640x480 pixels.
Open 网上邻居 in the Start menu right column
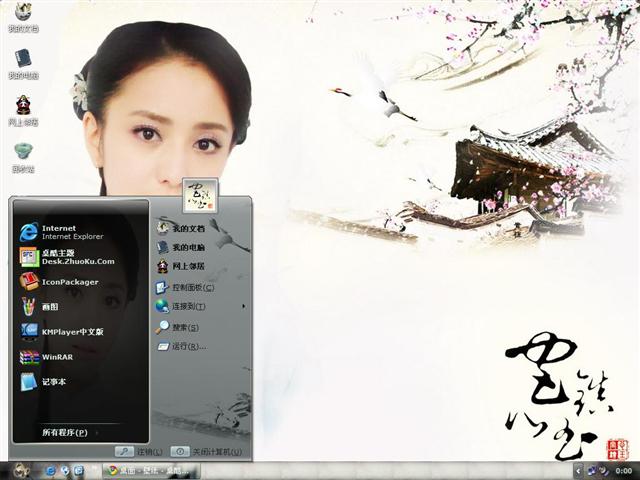pyautogui.click(x=180, y=266)
